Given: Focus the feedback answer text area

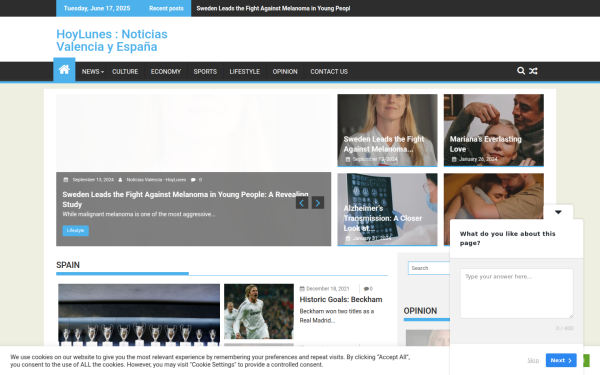Looking at the screenshot, I should [x=517, y=293].
